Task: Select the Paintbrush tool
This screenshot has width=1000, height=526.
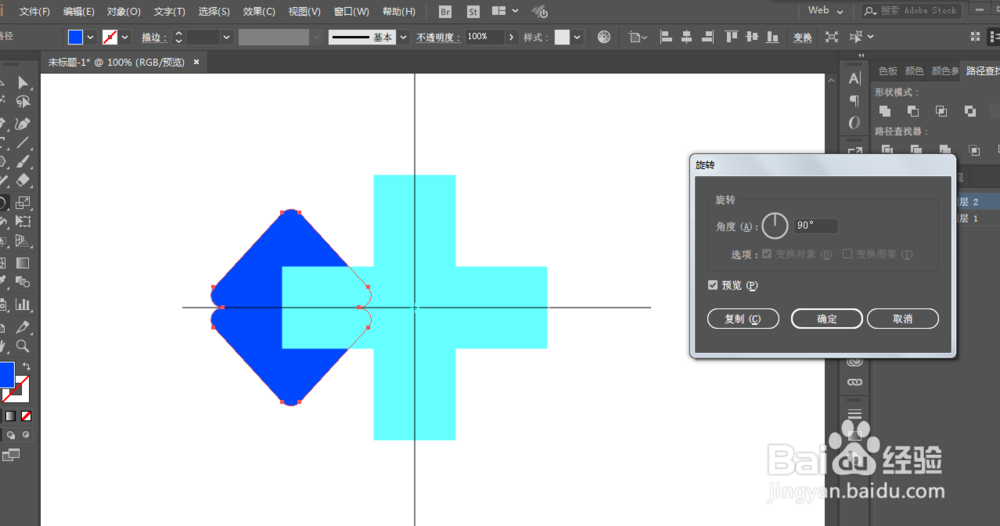Action: [x=23, y=162]
